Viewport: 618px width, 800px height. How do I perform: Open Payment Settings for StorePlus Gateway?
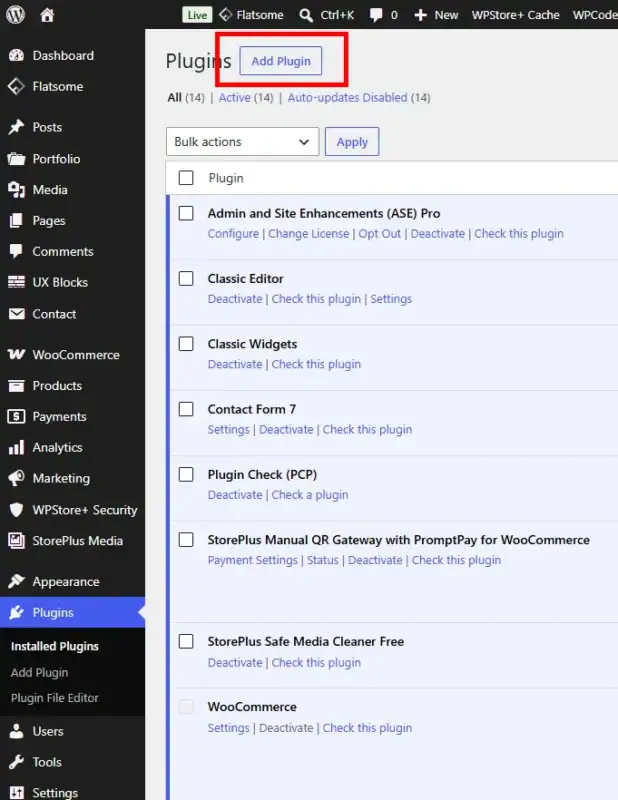[x=253, y=560]
